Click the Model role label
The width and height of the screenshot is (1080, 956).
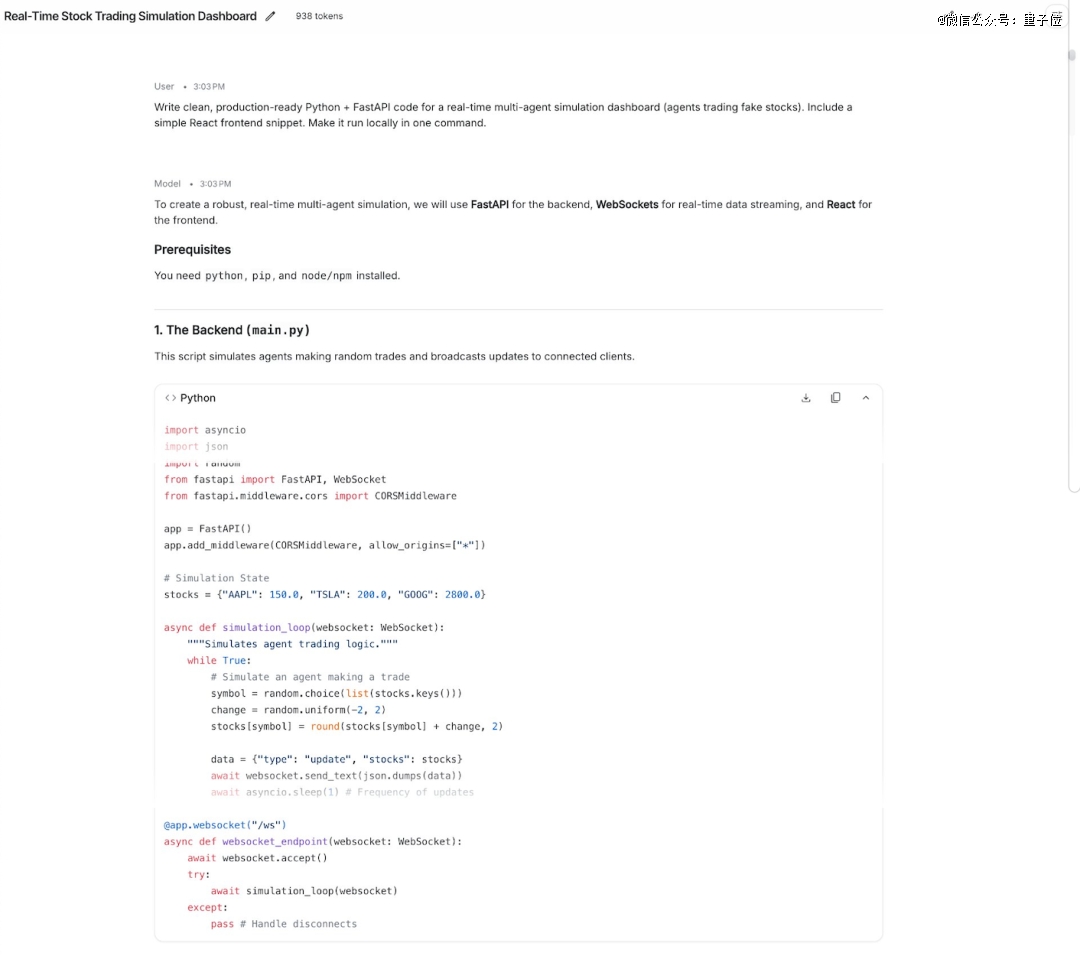pos(167,184)
